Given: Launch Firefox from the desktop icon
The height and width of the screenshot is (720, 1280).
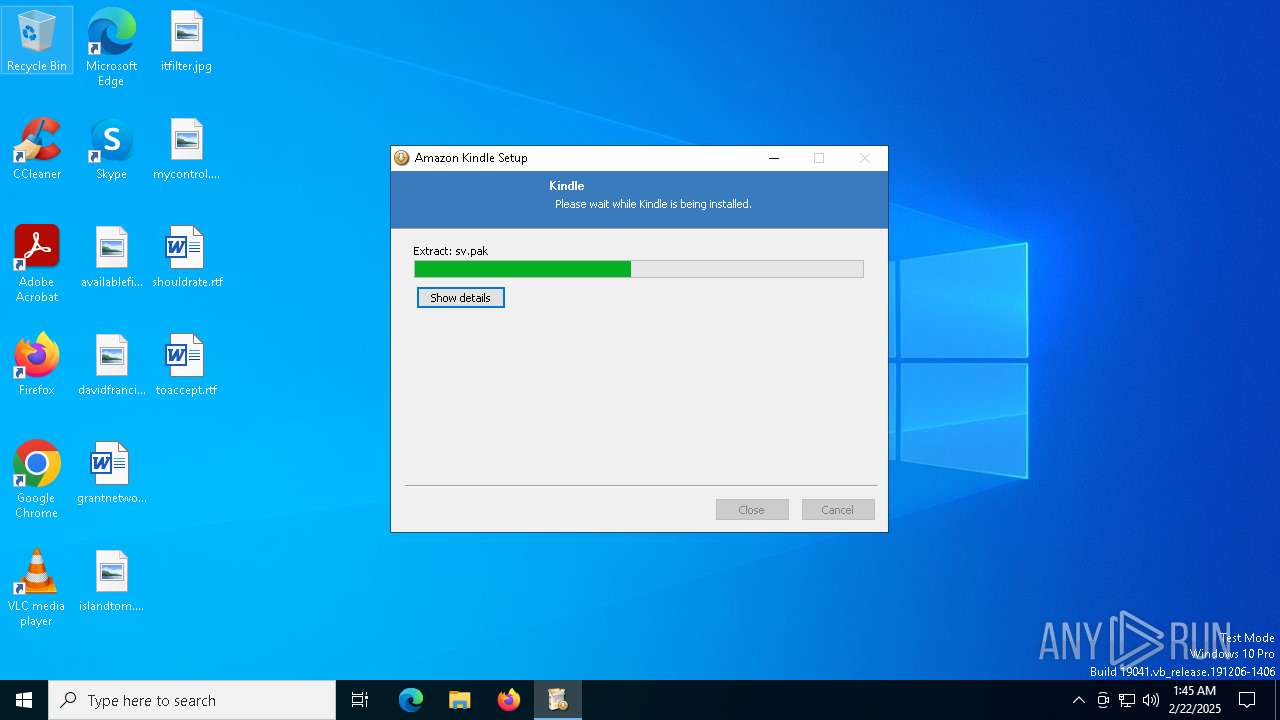Looking at the screenshot, I should coord(36,365).
